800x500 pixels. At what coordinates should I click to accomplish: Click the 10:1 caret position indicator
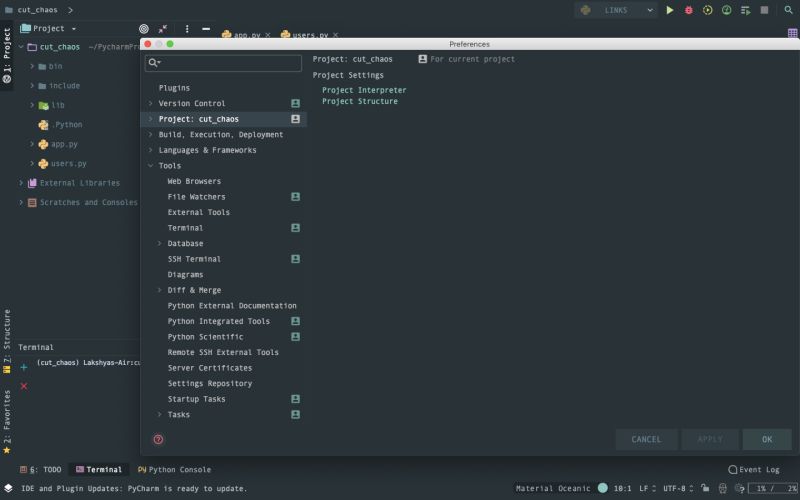(622, 488)
